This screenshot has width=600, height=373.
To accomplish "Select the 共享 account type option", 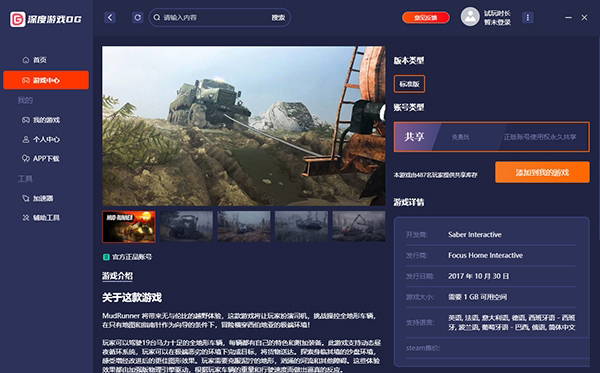I will click(x=492, y=137).
